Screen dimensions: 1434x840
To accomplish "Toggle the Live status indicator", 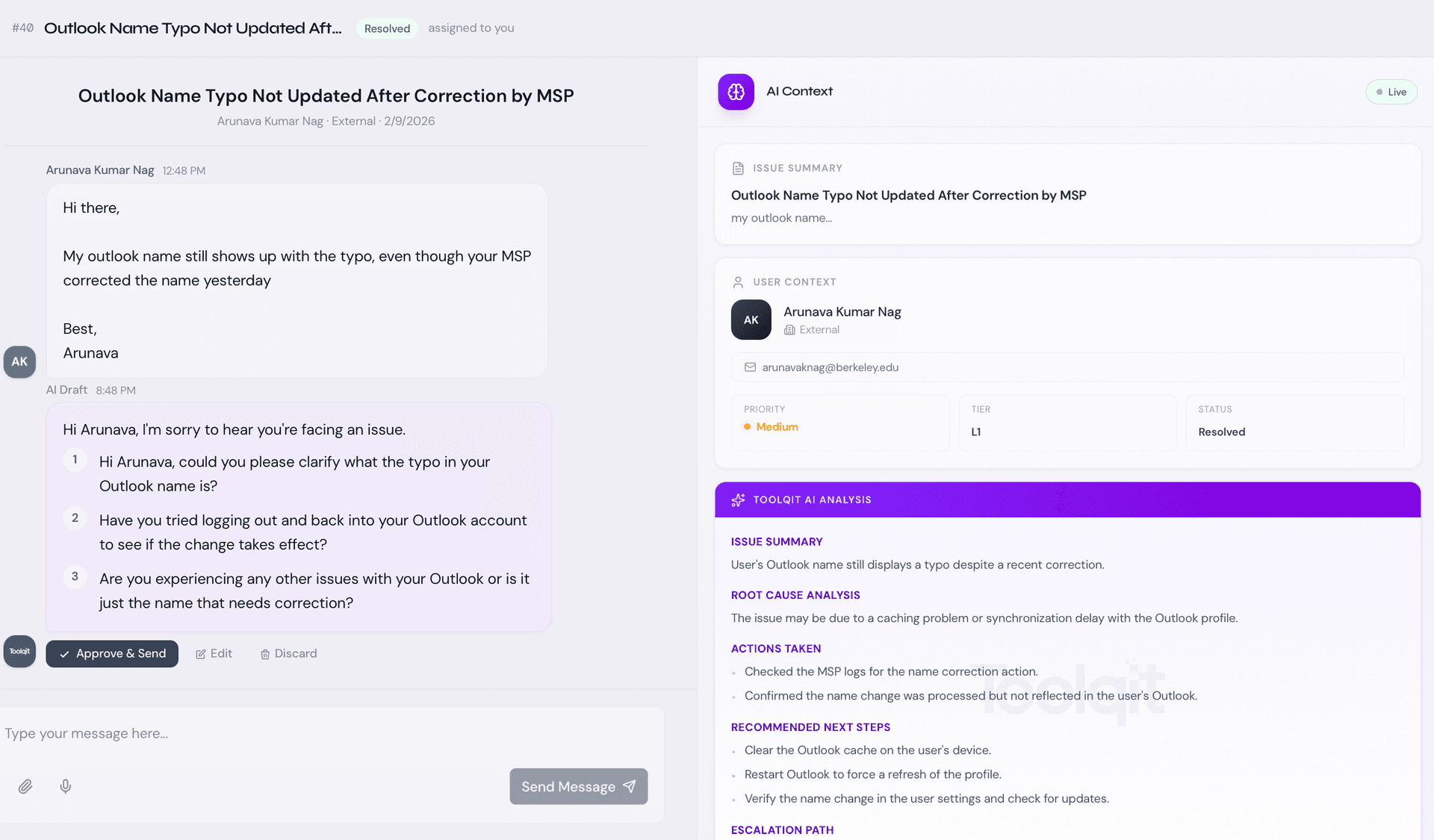I will (1391, 92).
